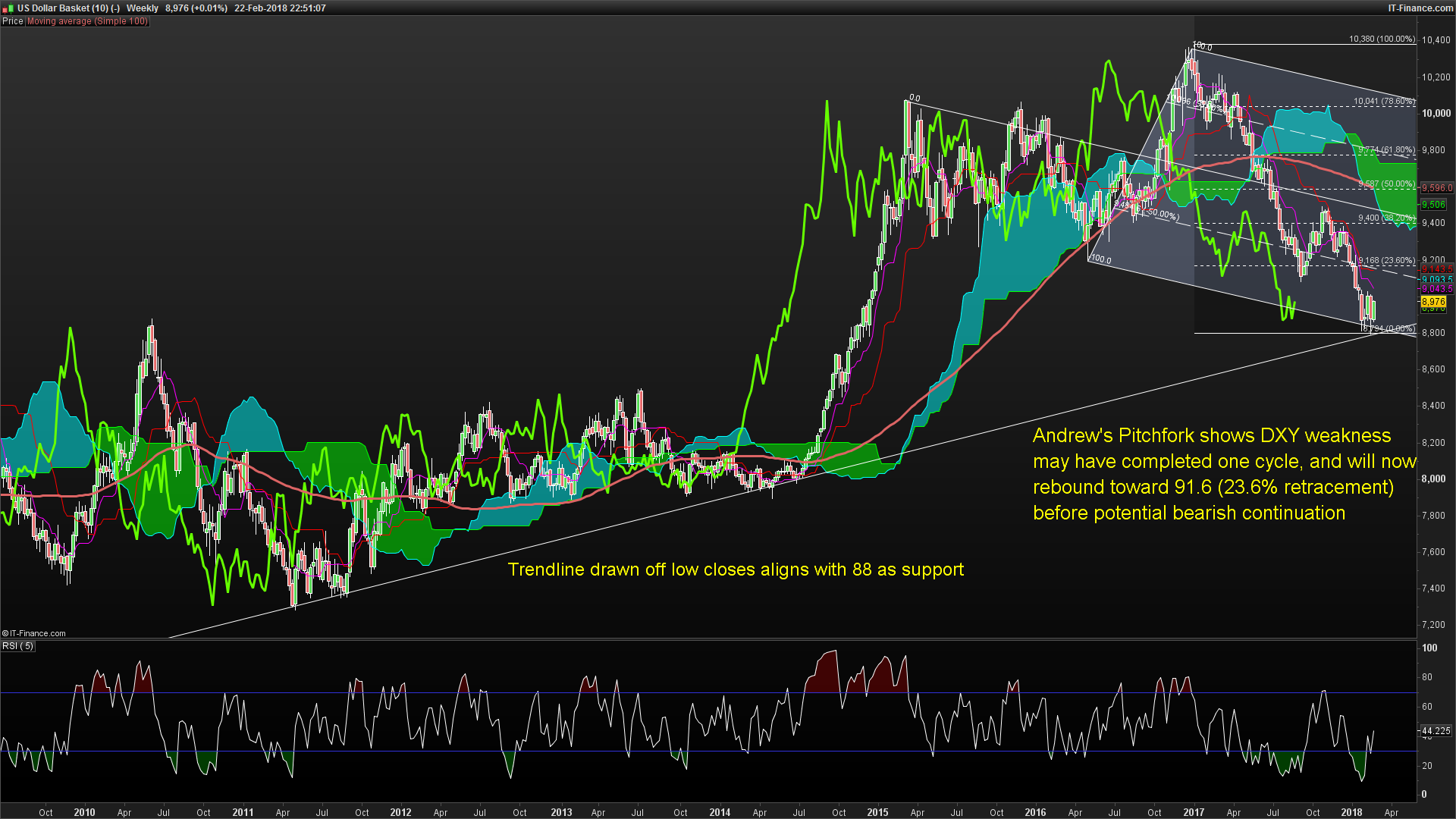The height and width of the screenshot is (819, 1456).
Task: Select the 9,168 (23.60%) Fibonacci level label
Action: click(x=1386, y=261)
